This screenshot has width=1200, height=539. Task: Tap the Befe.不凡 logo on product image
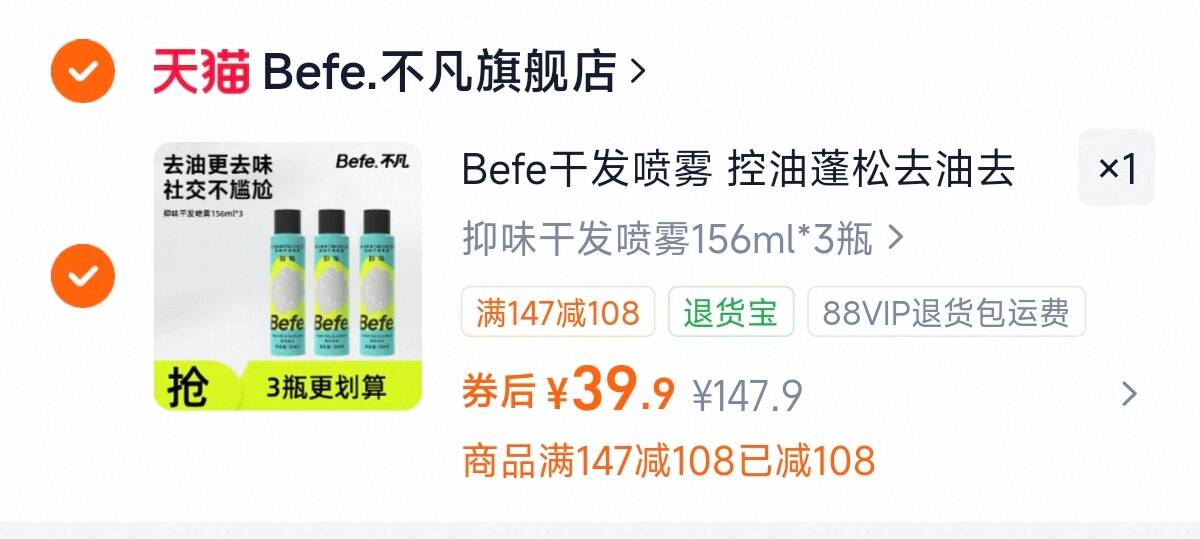pos(372,159)
